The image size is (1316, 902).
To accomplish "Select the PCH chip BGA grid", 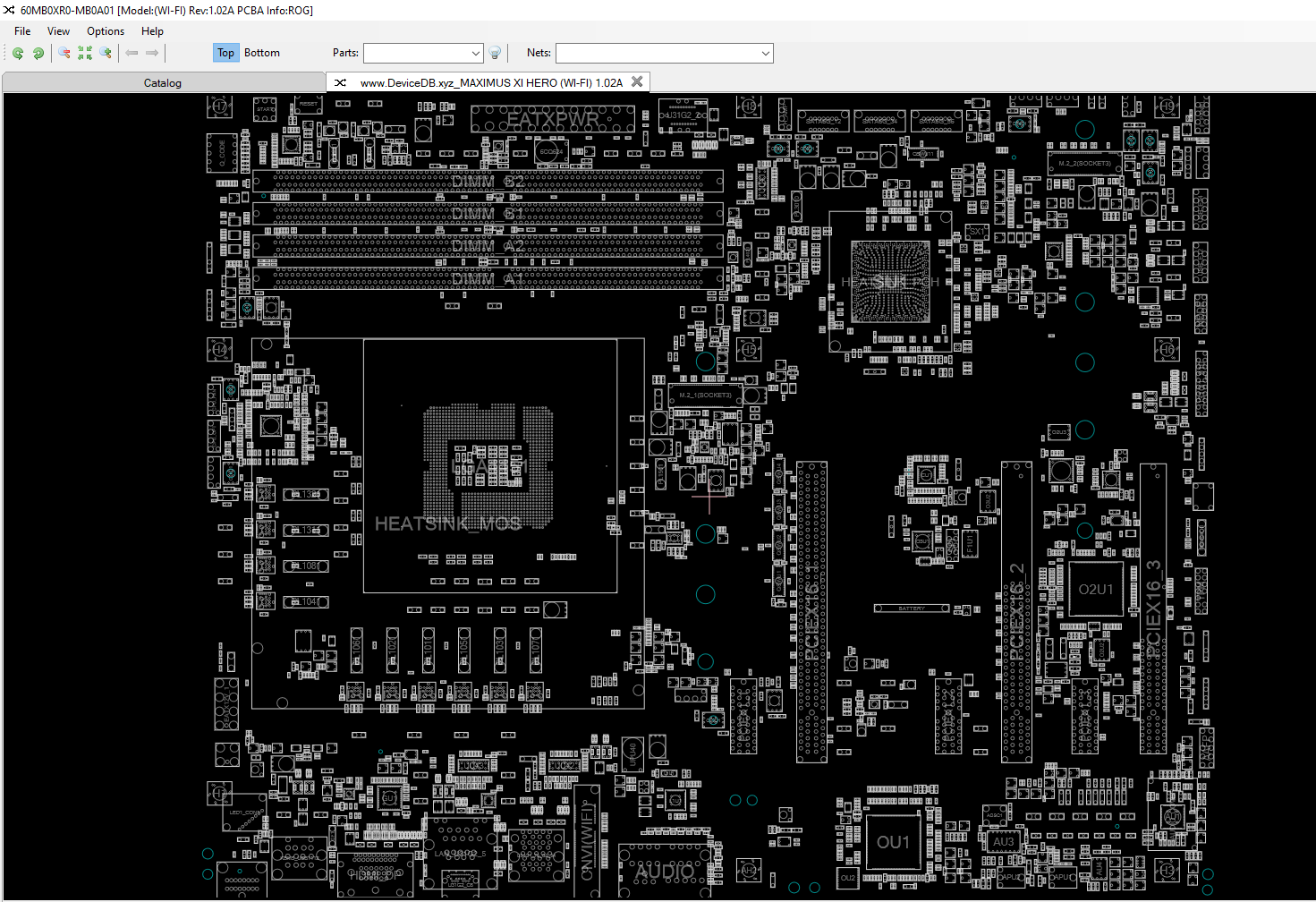I will click(x=890, y=281).
